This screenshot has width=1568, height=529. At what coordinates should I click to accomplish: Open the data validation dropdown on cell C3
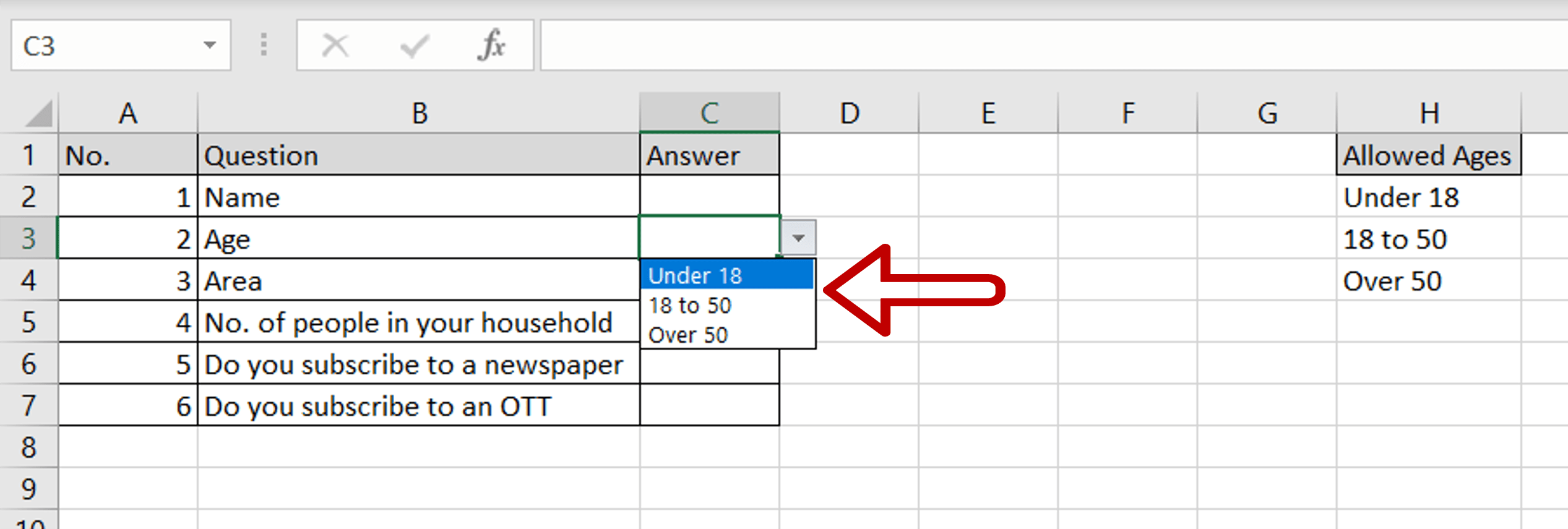(x=797, y=237)
